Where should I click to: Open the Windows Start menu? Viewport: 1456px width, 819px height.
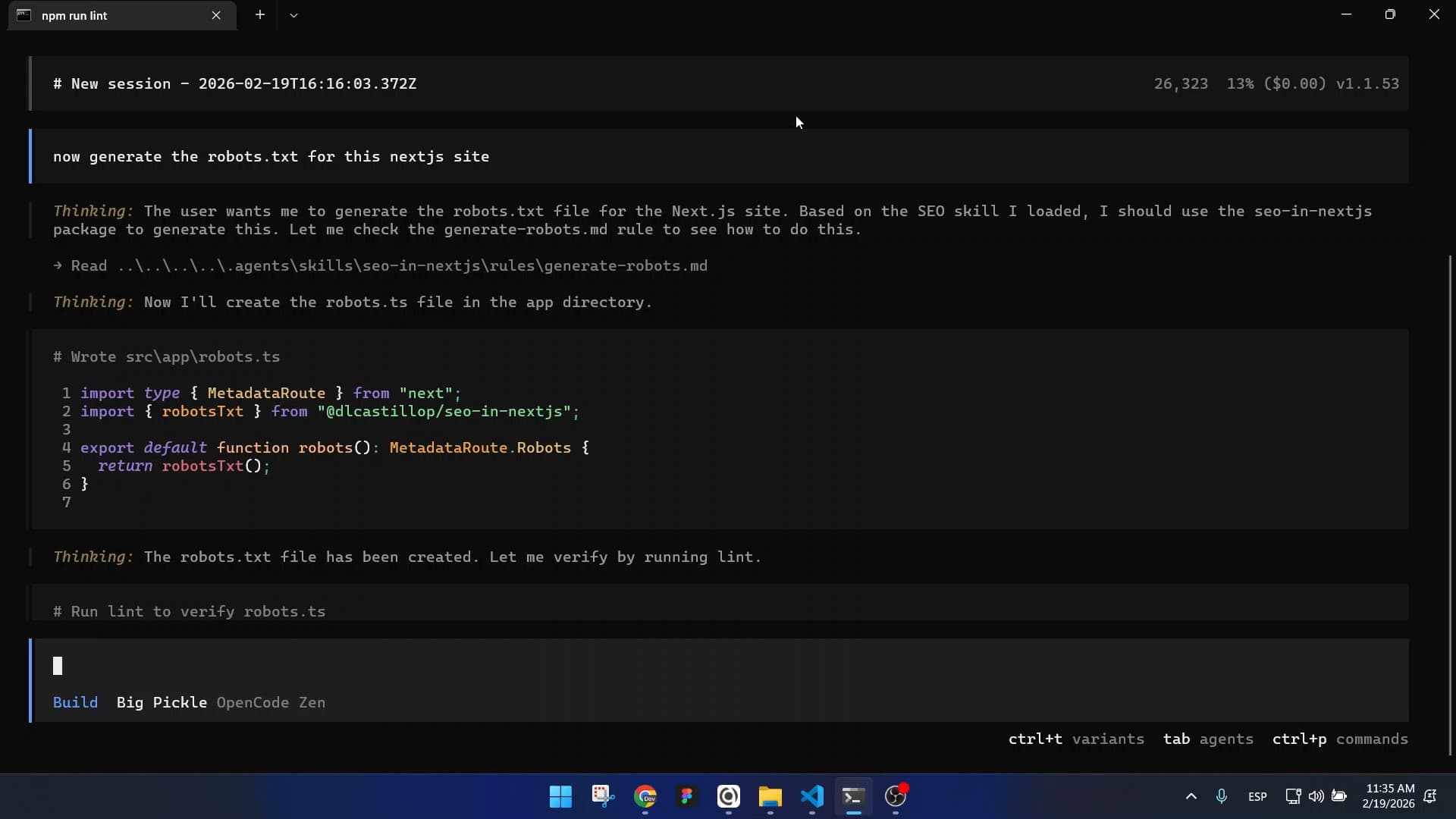560,797
